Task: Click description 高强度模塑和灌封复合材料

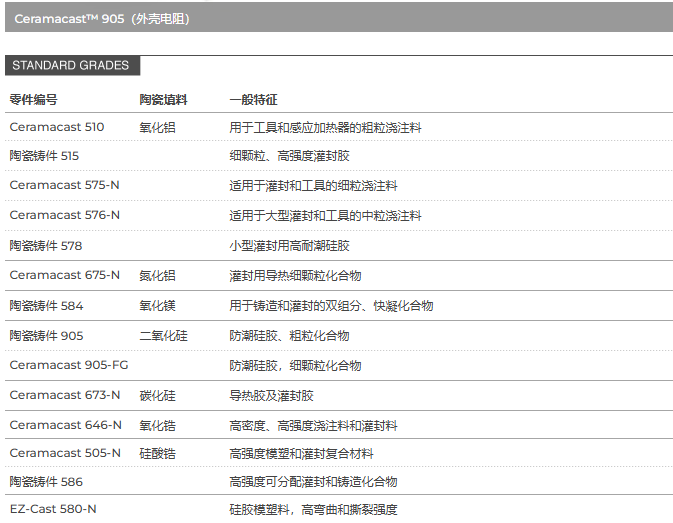Action: click(x=301, y=454)
